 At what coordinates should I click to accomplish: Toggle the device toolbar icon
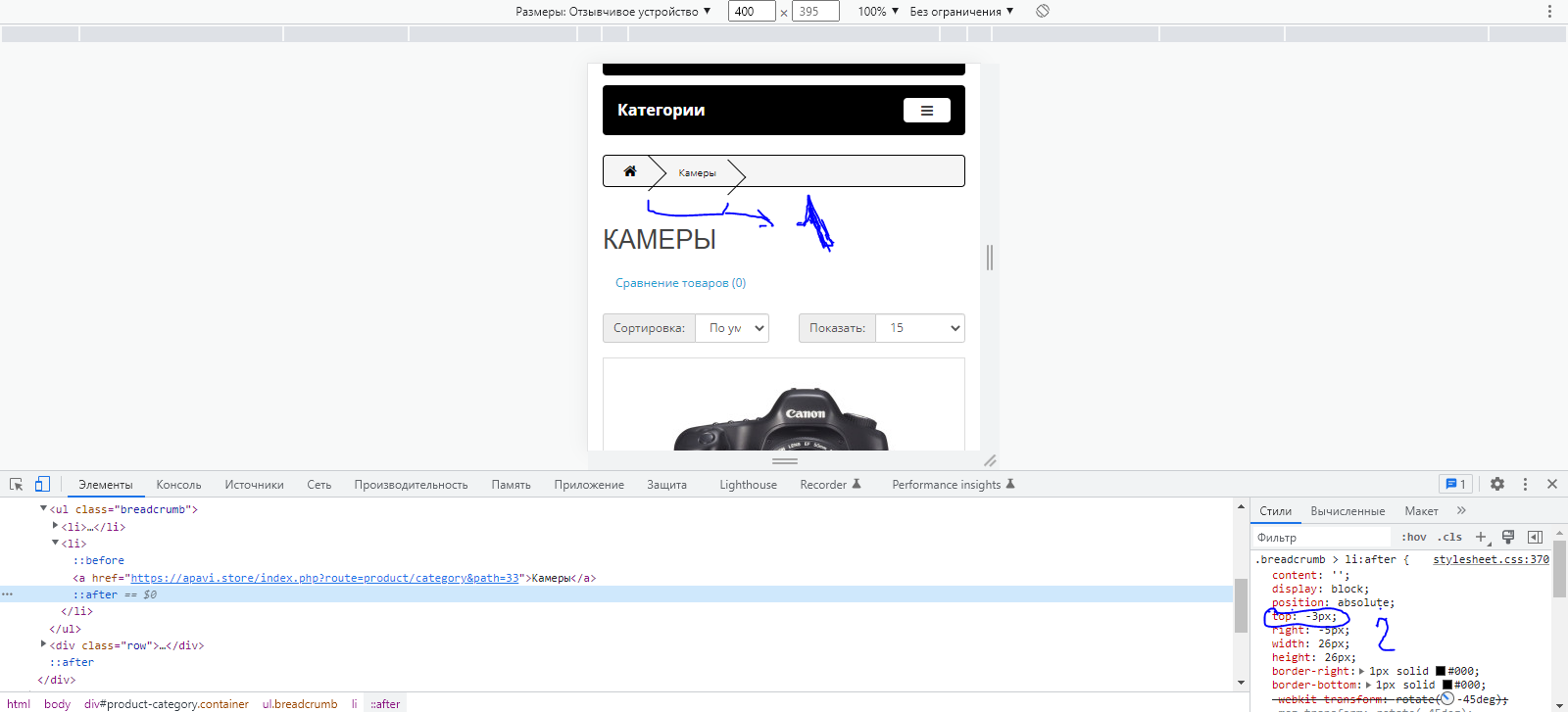coord(42,484)
